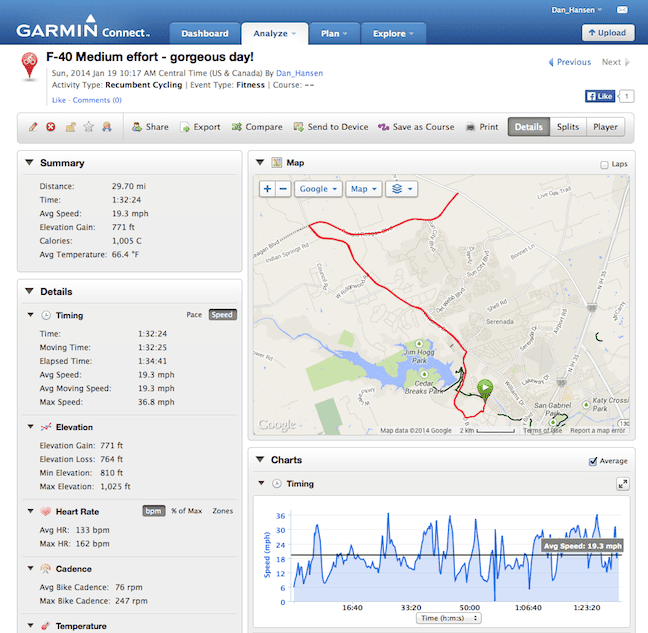Uncheck the Average checkbox in Charts
The height and width of the screenshot is (633, 648).
(x=594, y=461)
